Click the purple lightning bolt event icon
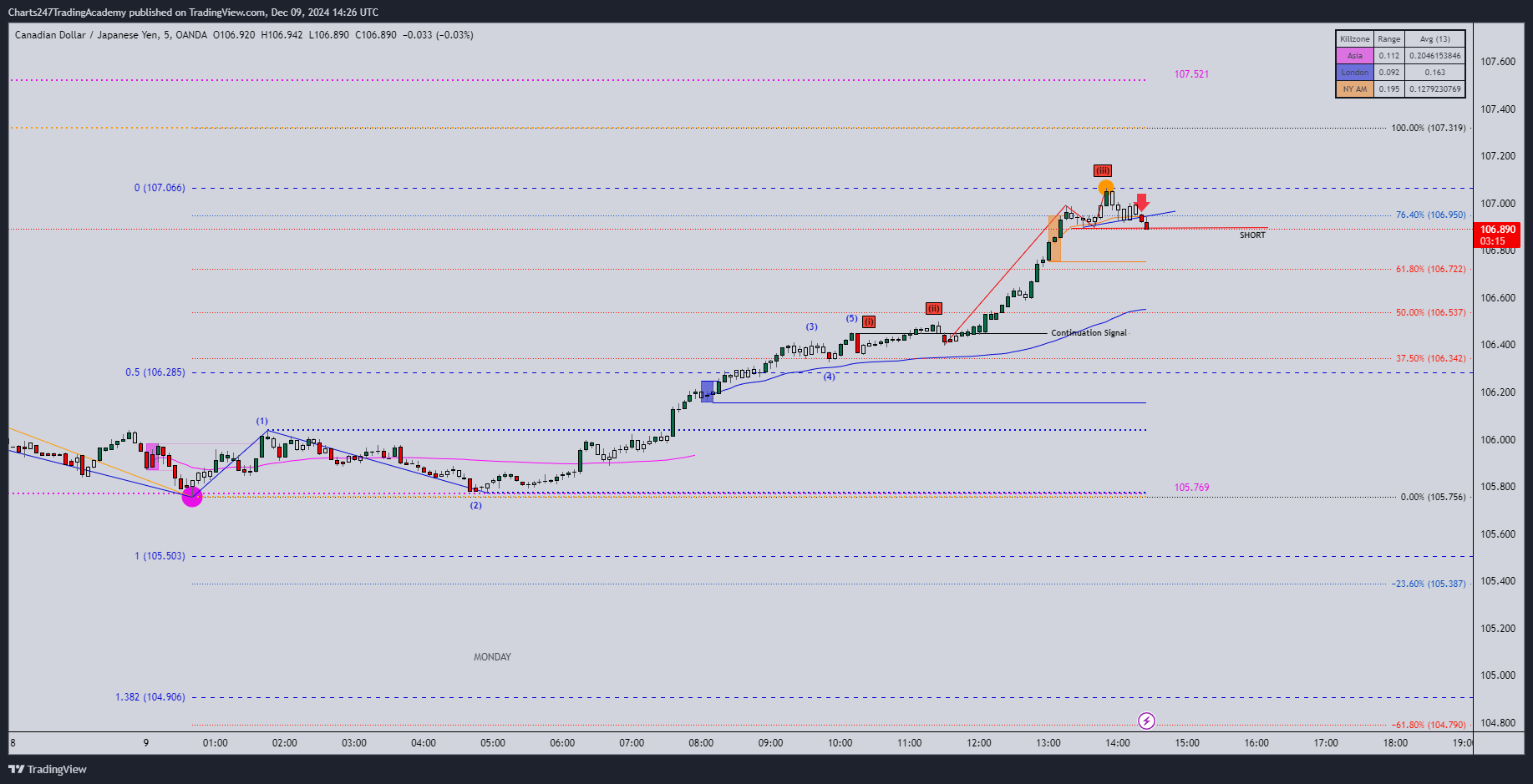The height and width of the screenshot is (784, 1533). pyautogui.click(x=1147, y=721)
